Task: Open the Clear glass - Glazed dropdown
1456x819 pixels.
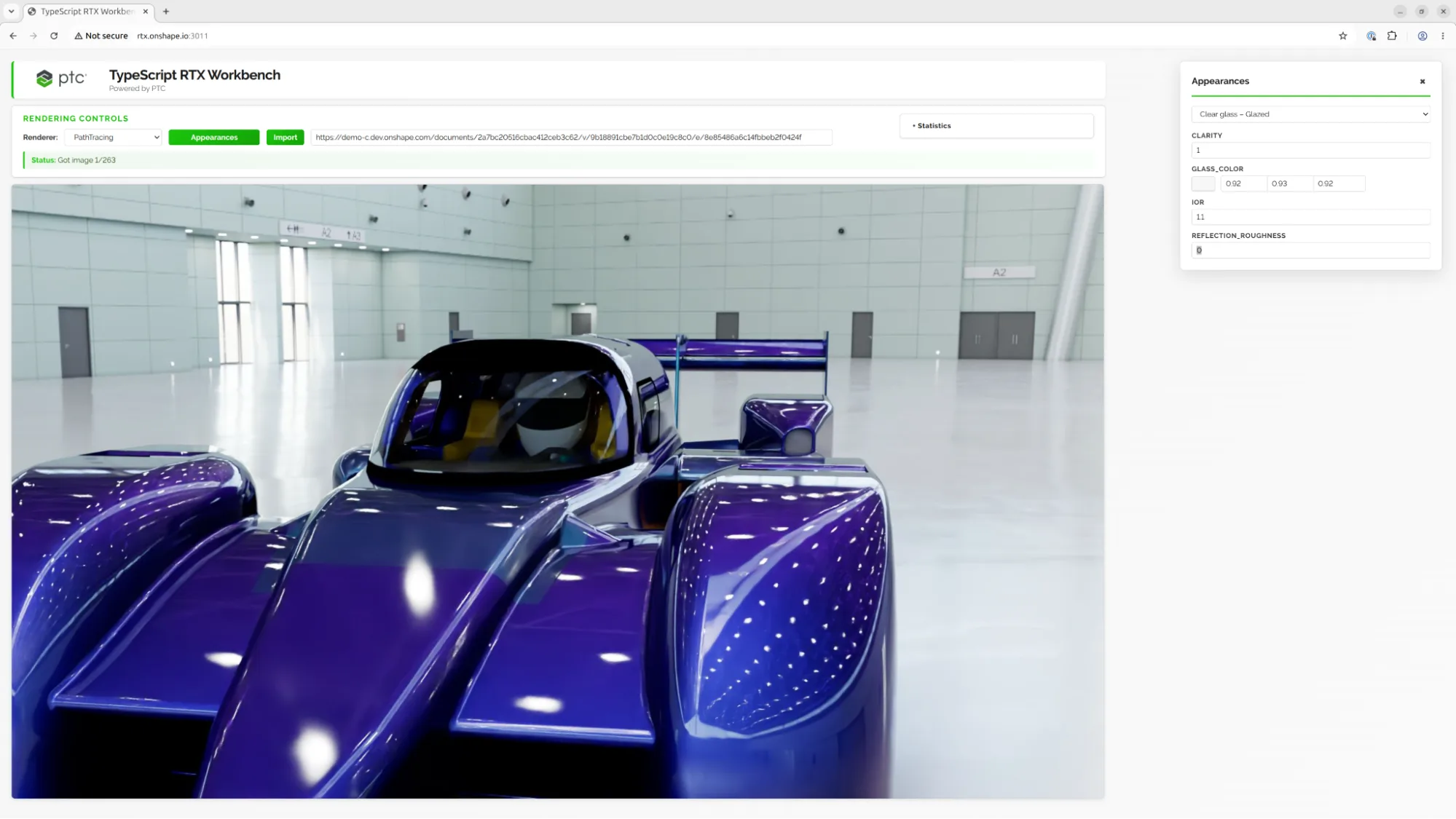Action: point(1310,114)
